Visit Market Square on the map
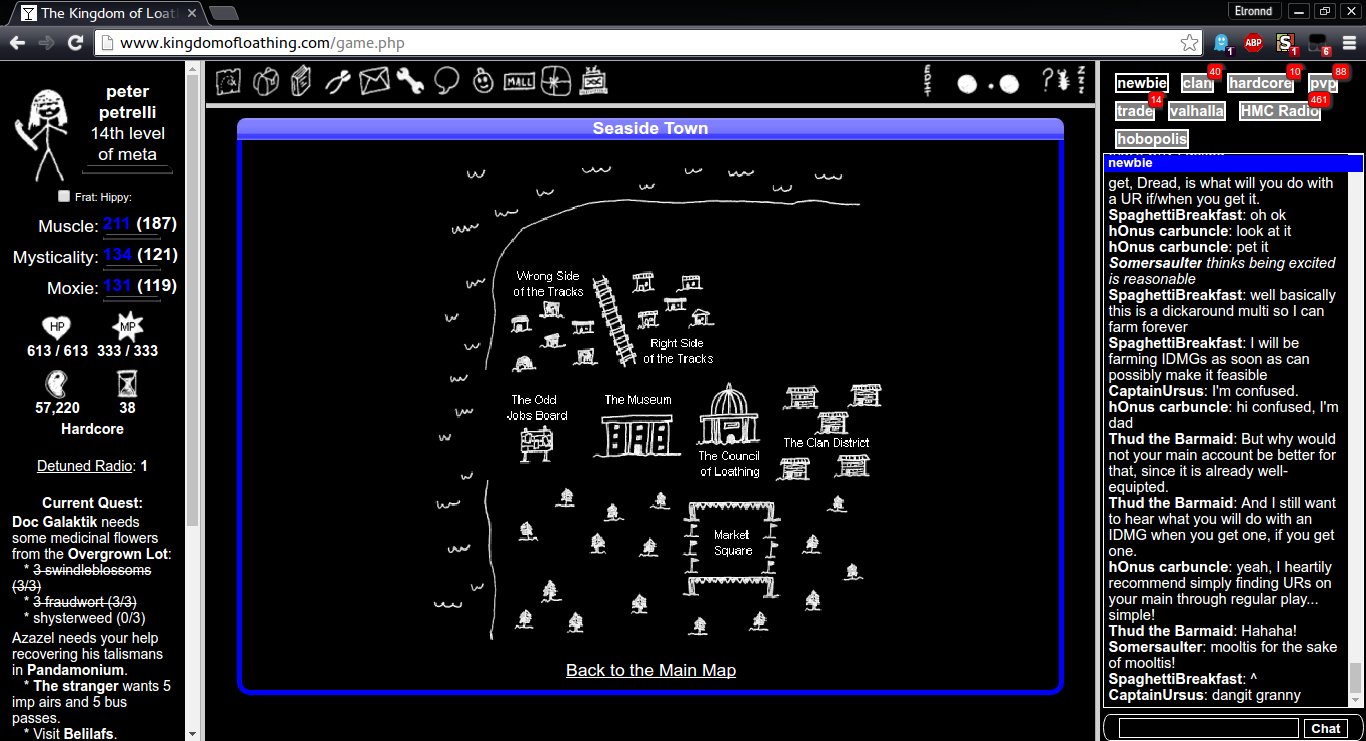Screen dimensions: 1366x741 (732, 548)
